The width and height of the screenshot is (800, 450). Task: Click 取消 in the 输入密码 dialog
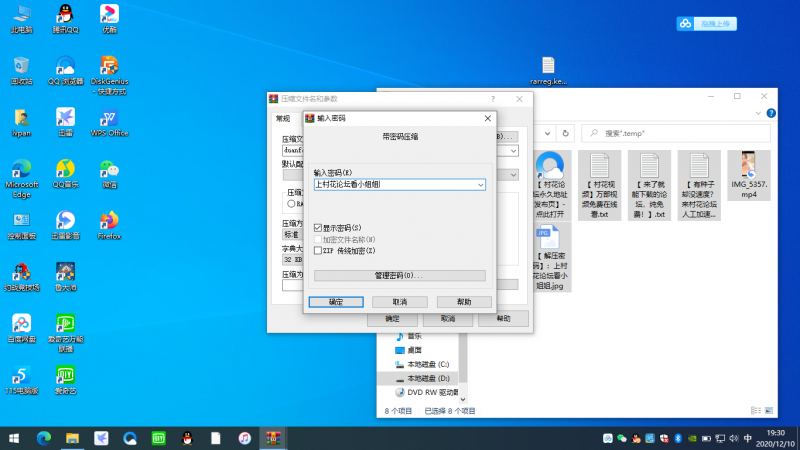[x=399, y=301]
